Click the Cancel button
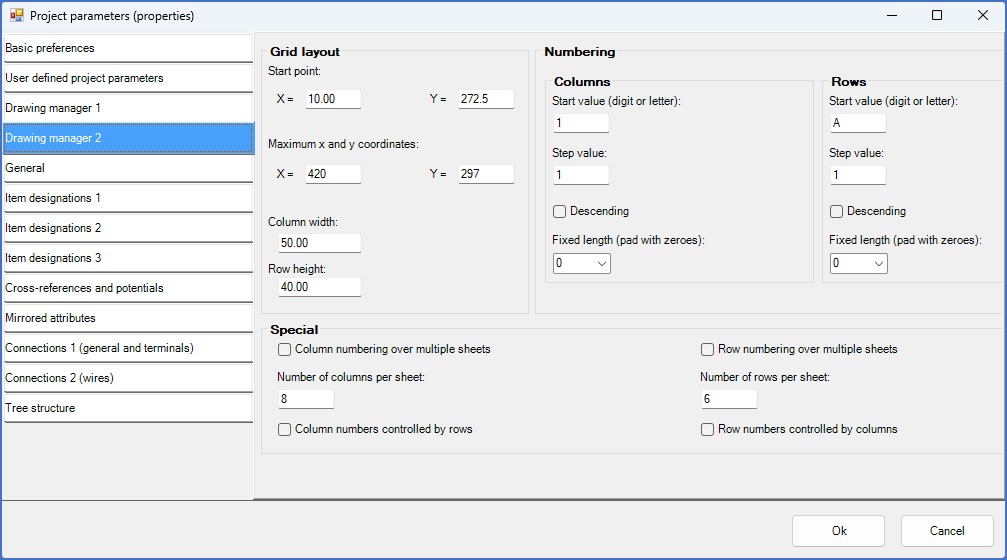Viewport: 1007px width, 560px height. click(947, 531)
